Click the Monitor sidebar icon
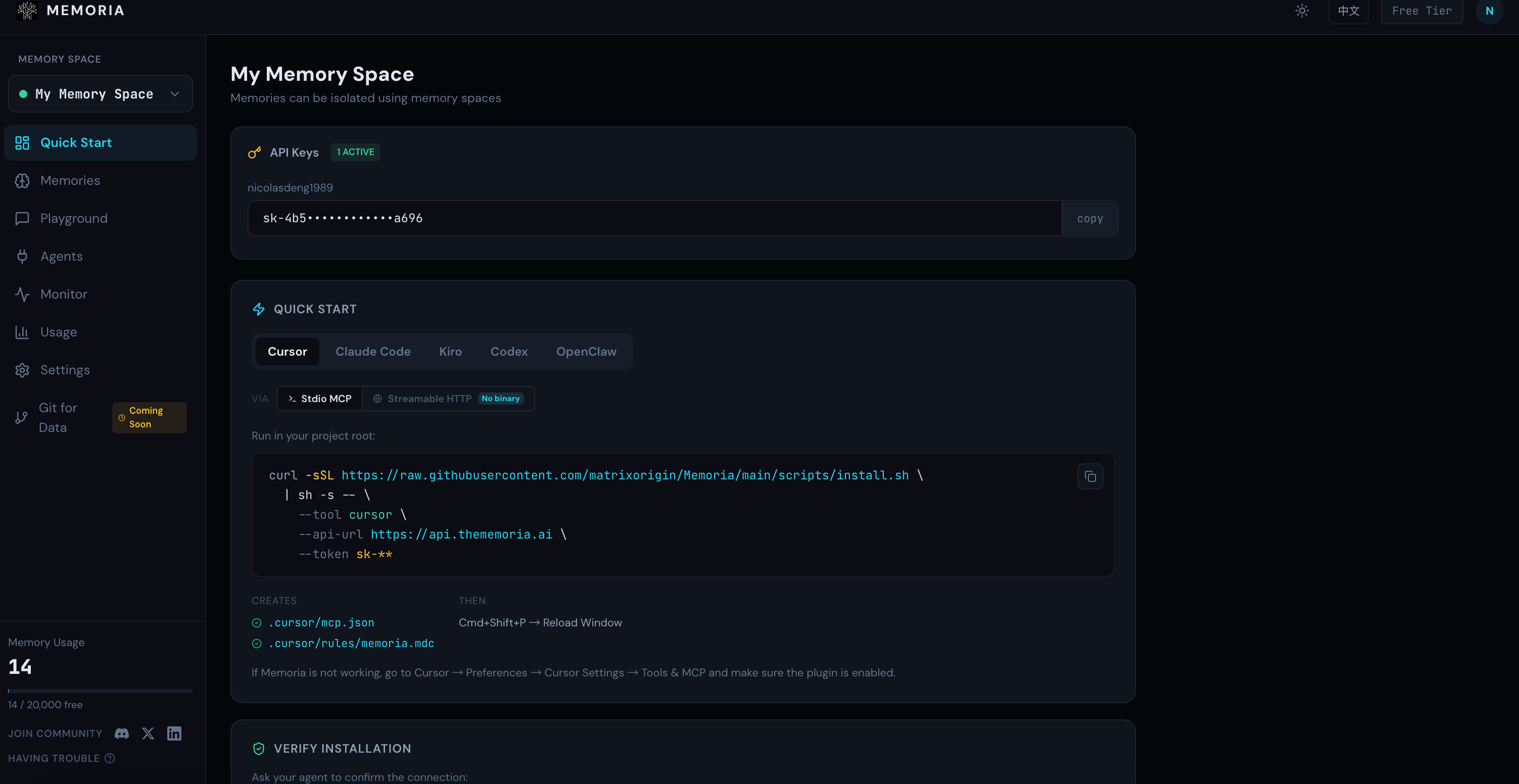The width and height of the screenshot is (1519, 784). [22, 293]
